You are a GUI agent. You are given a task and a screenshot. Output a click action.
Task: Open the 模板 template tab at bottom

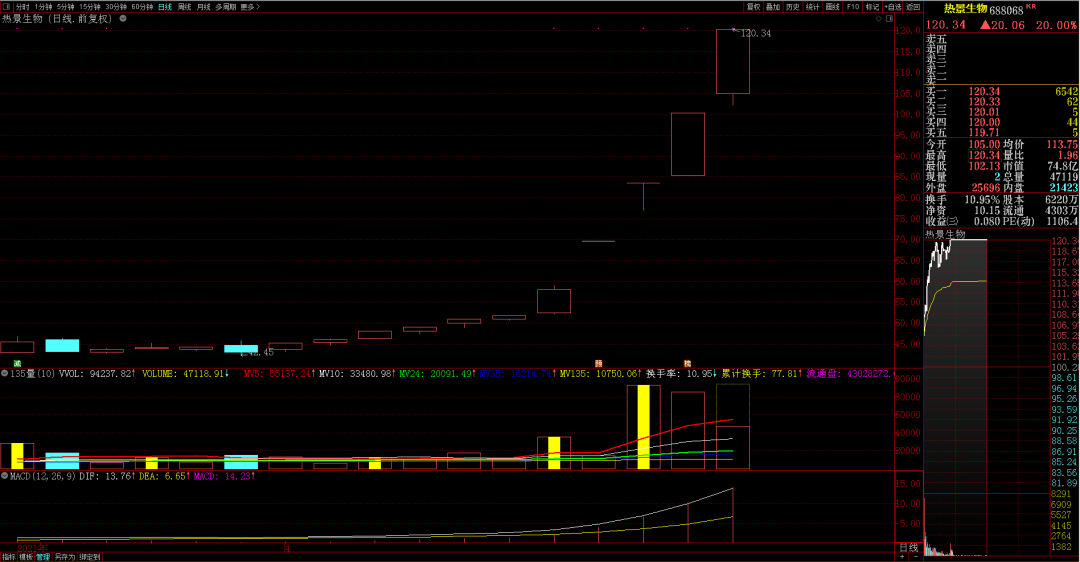click(x=25, y=557)
